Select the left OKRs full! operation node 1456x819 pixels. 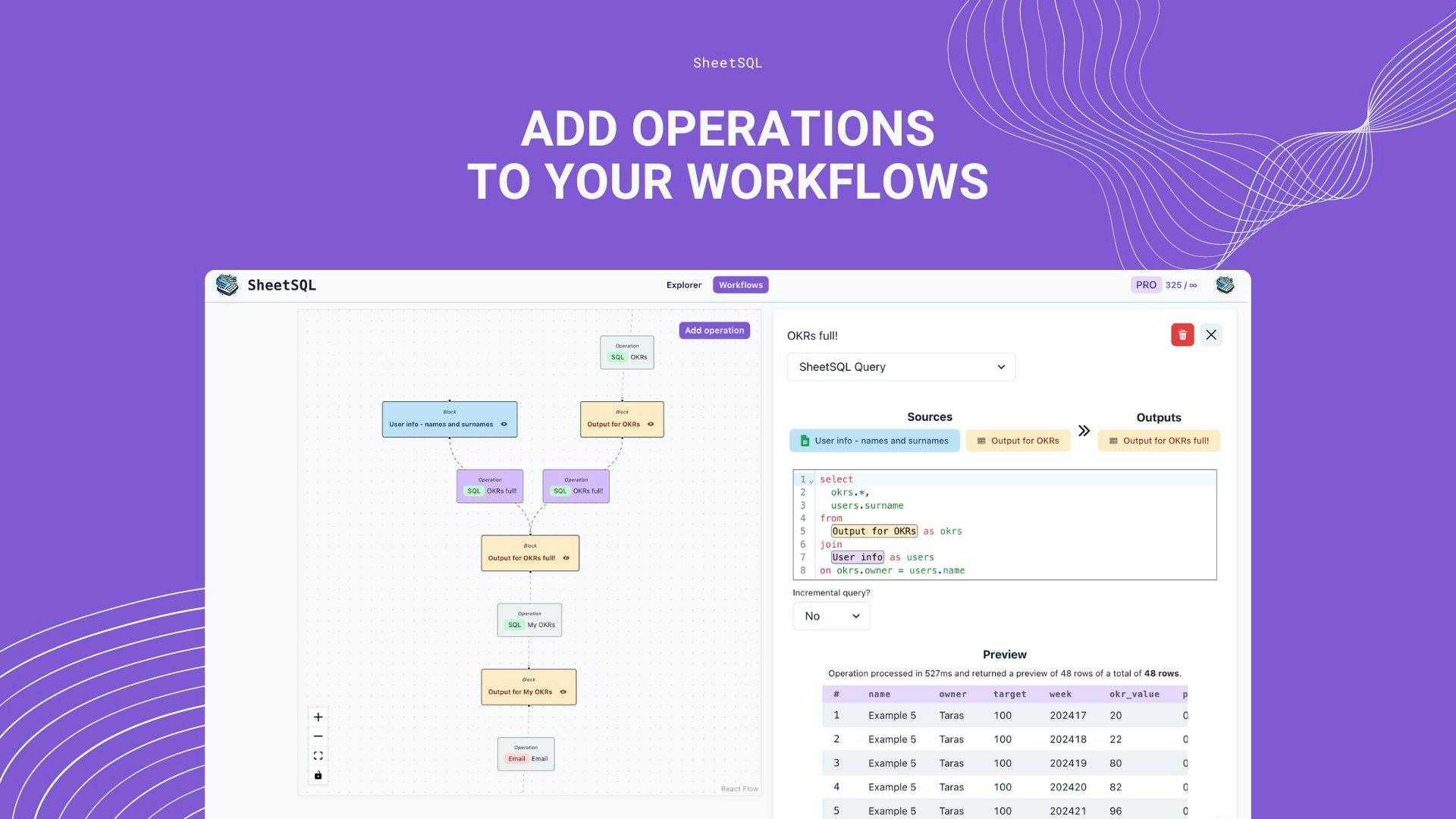(490, 486)
